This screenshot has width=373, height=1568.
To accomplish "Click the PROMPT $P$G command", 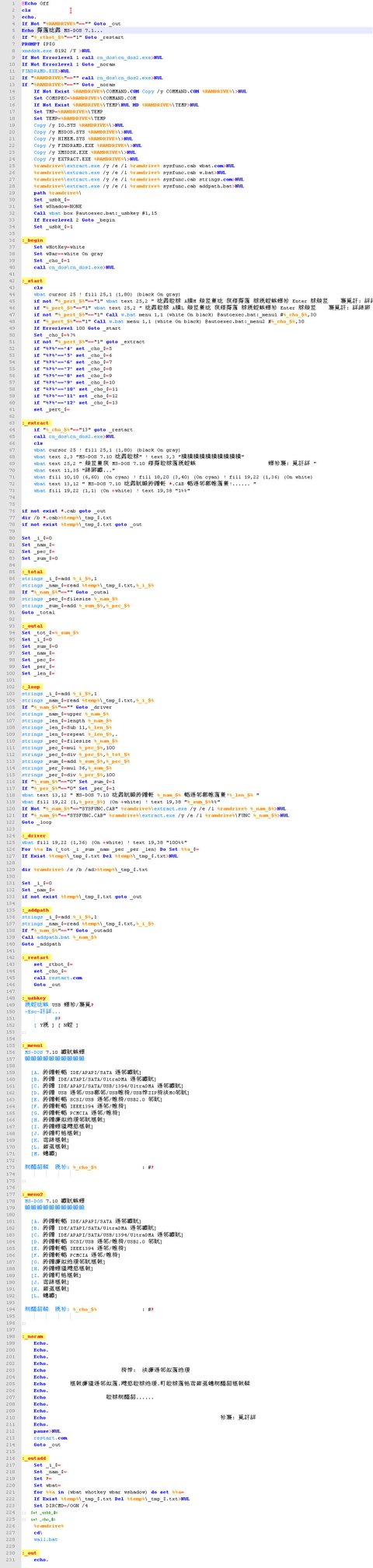I will point(34,43).
